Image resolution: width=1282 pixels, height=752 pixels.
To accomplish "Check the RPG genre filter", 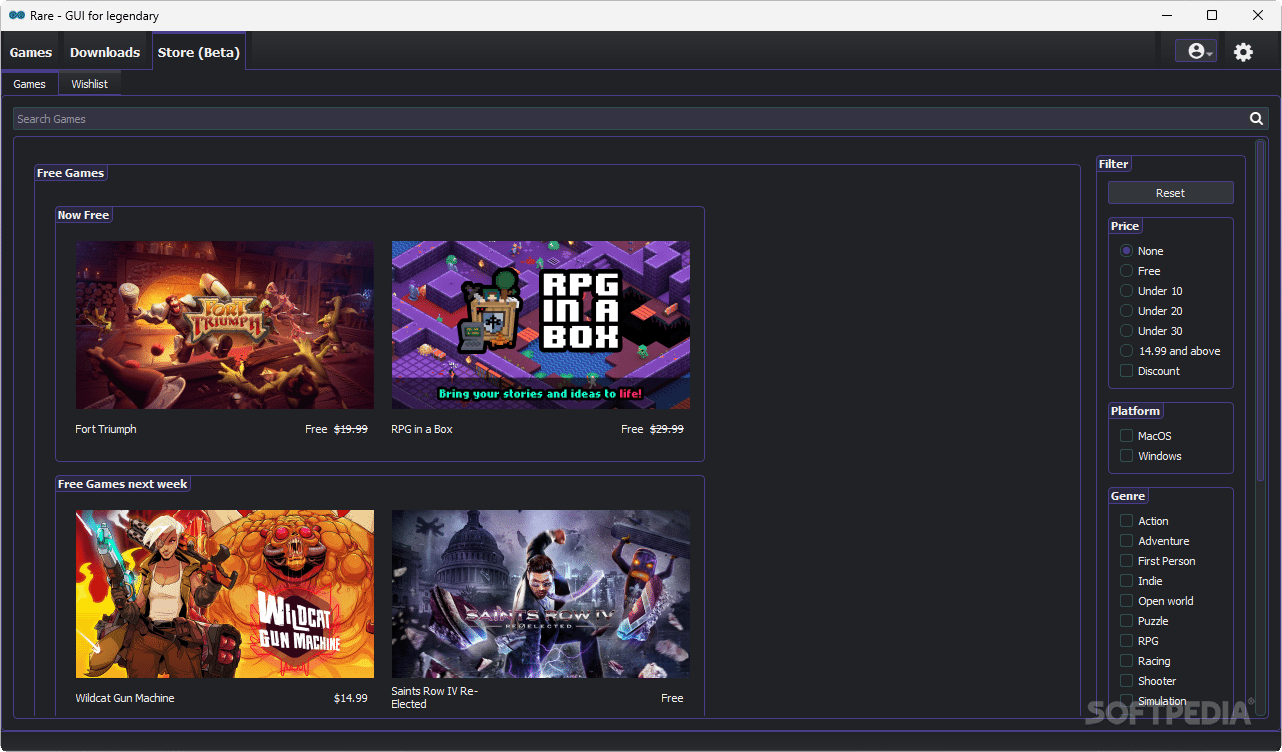I will pos(1126,641).
